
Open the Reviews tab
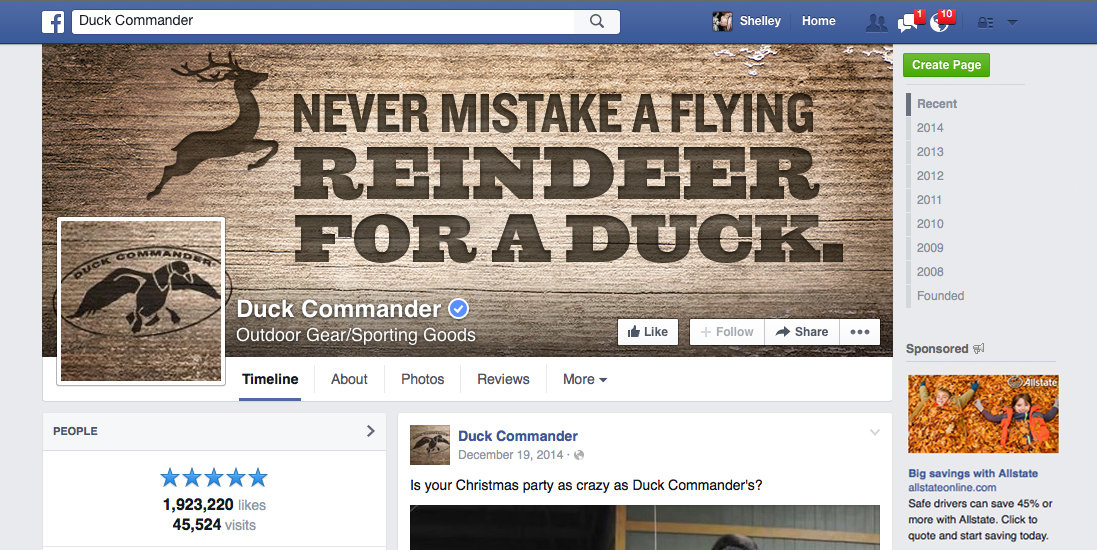(x=503, y=379)
